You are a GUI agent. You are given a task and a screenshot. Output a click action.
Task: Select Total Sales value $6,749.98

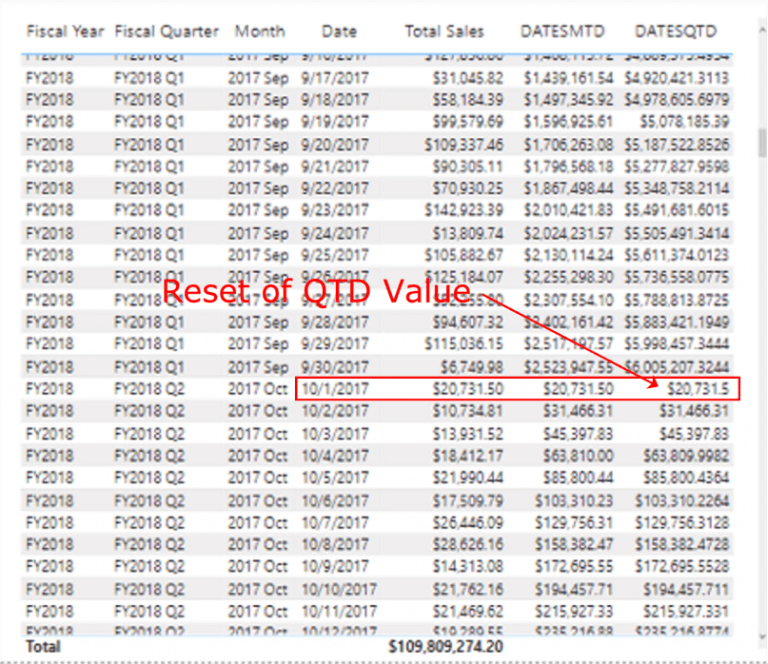(x=472, y=367)
